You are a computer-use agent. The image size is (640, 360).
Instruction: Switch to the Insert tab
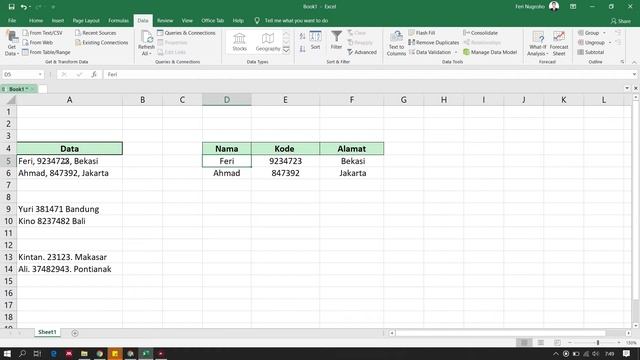click(58, 20)
